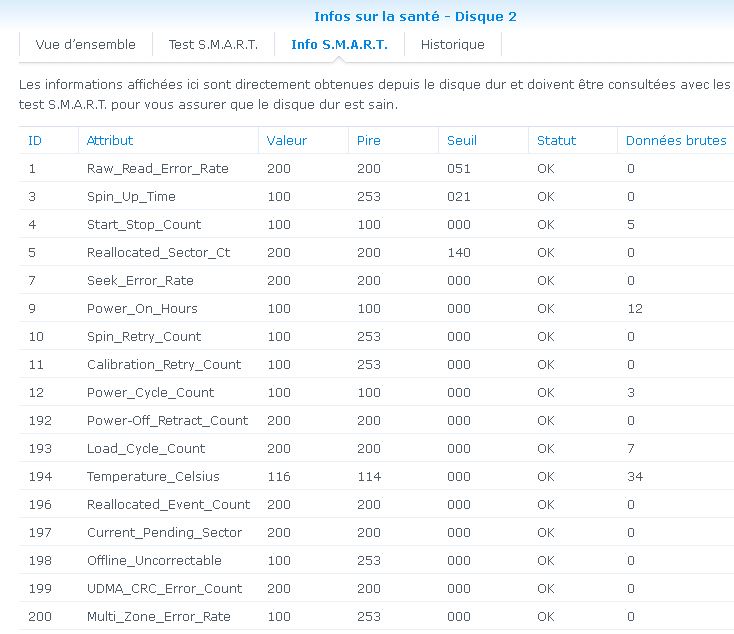Viewport: 734px width, 634px height.
Task: Select the Load_Cycle_Count attribute
Action: tap(146, 449)
